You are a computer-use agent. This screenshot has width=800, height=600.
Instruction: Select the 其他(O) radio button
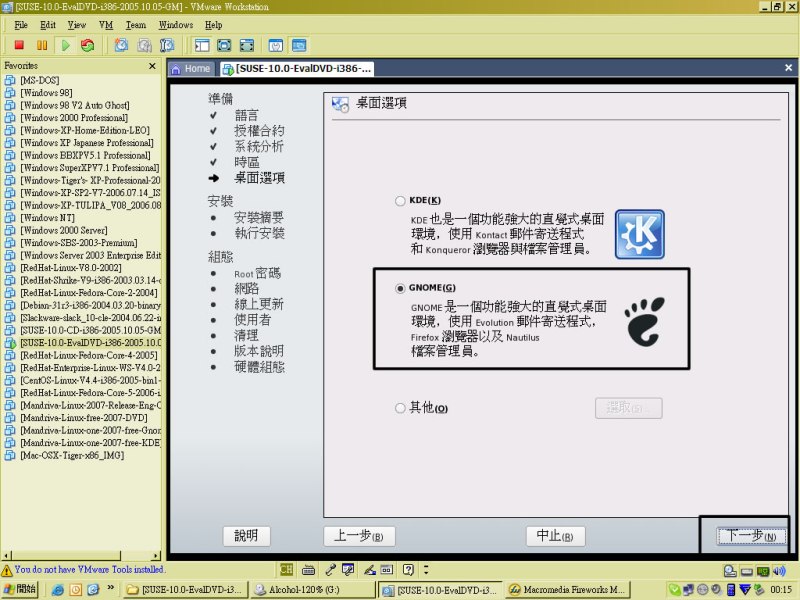coord(400,408)
